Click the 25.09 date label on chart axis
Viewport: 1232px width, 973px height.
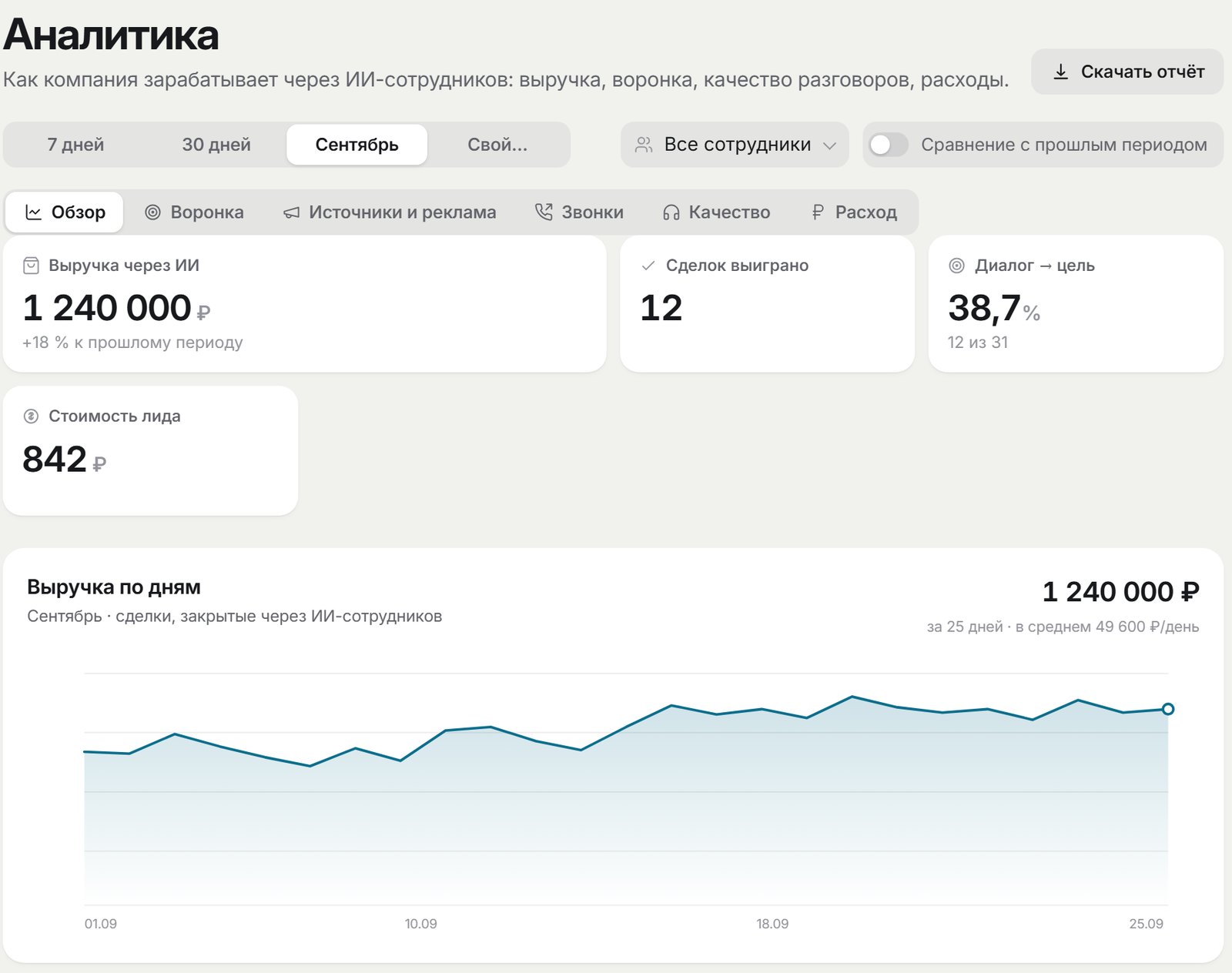pos(1146,924)
